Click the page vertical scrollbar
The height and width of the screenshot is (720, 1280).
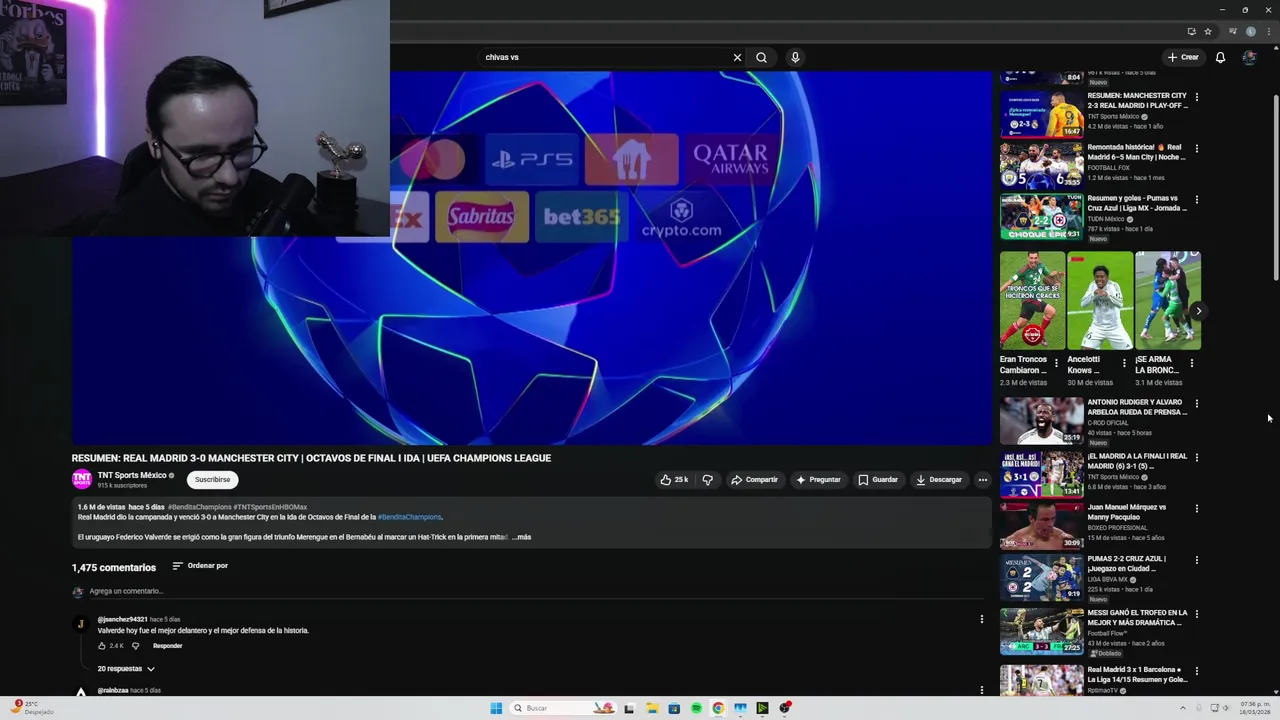pyautogui.click(x=1275, y=188)
